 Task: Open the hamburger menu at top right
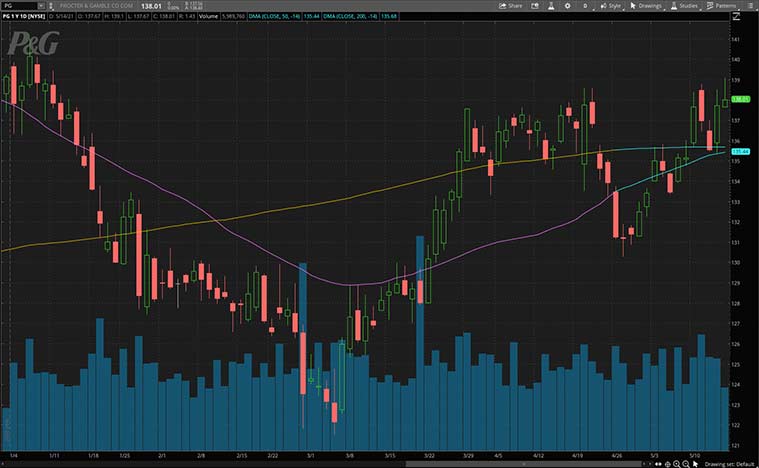(751, 5)
